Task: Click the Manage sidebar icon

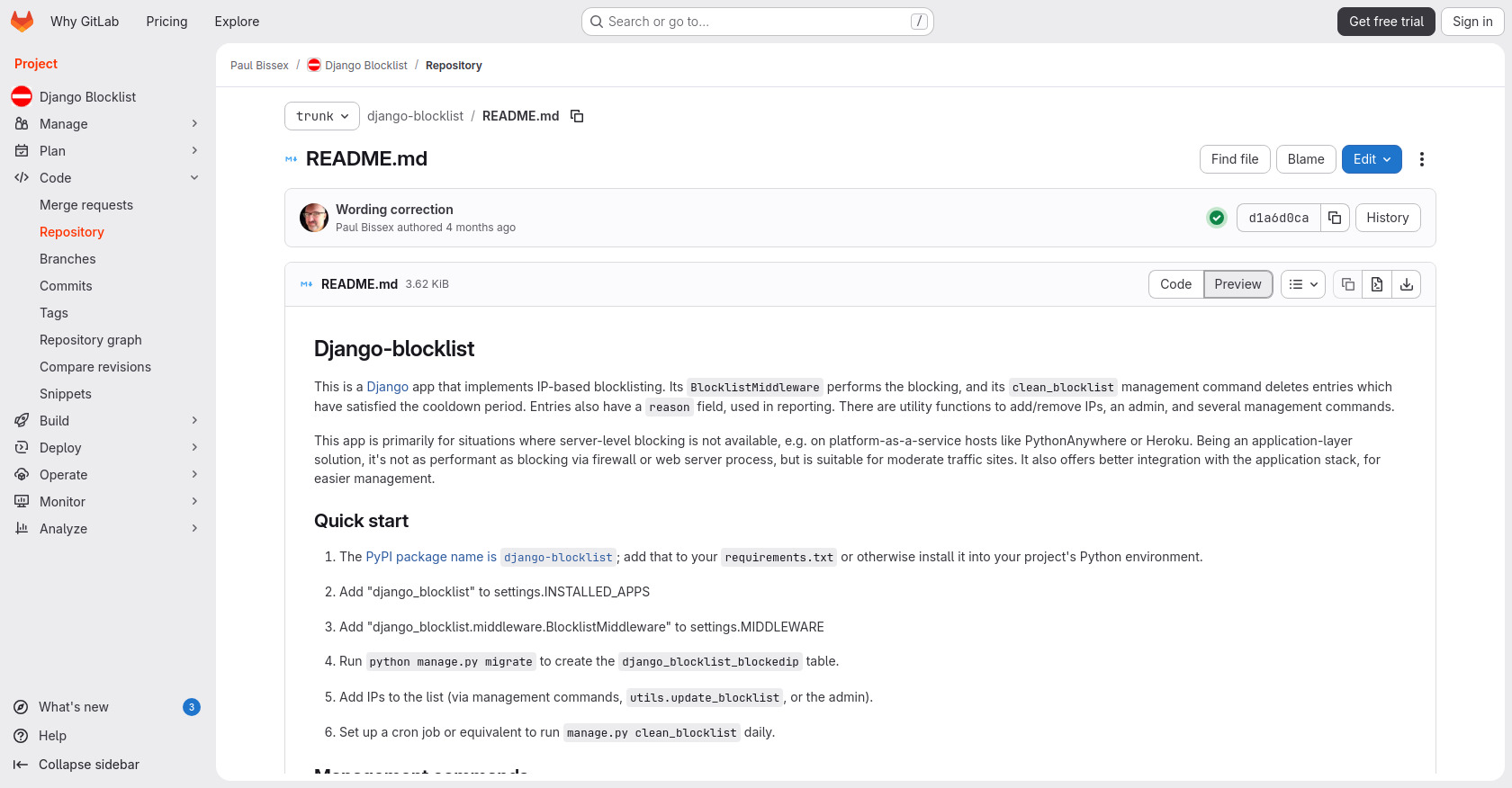Action: click(22, 123)
